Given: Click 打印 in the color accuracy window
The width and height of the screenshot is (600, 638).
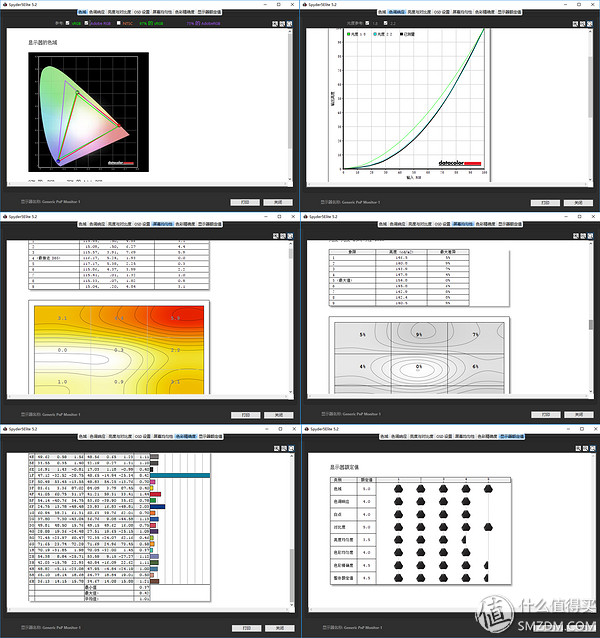Looking at the screenshot, I should (247, 628).
